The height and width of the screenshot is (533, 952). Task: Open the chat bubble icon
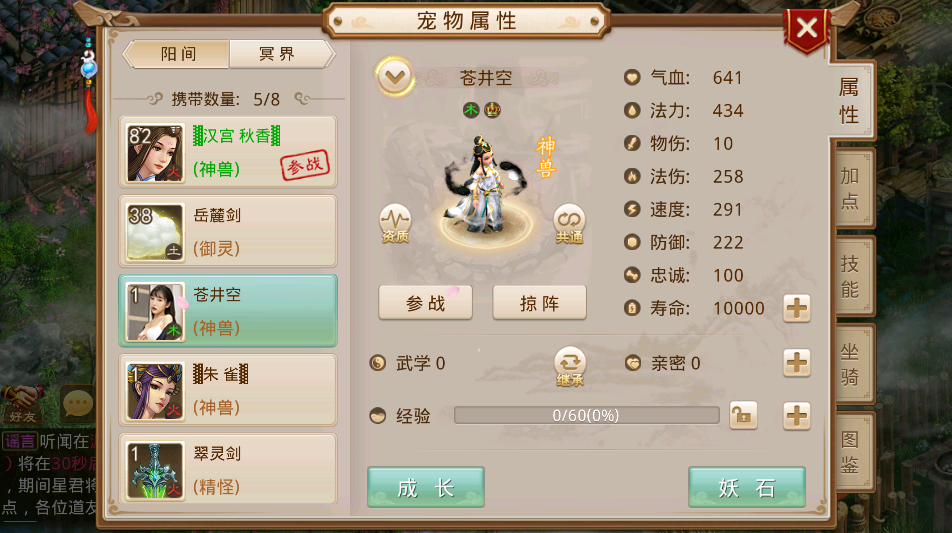(78, 403)
